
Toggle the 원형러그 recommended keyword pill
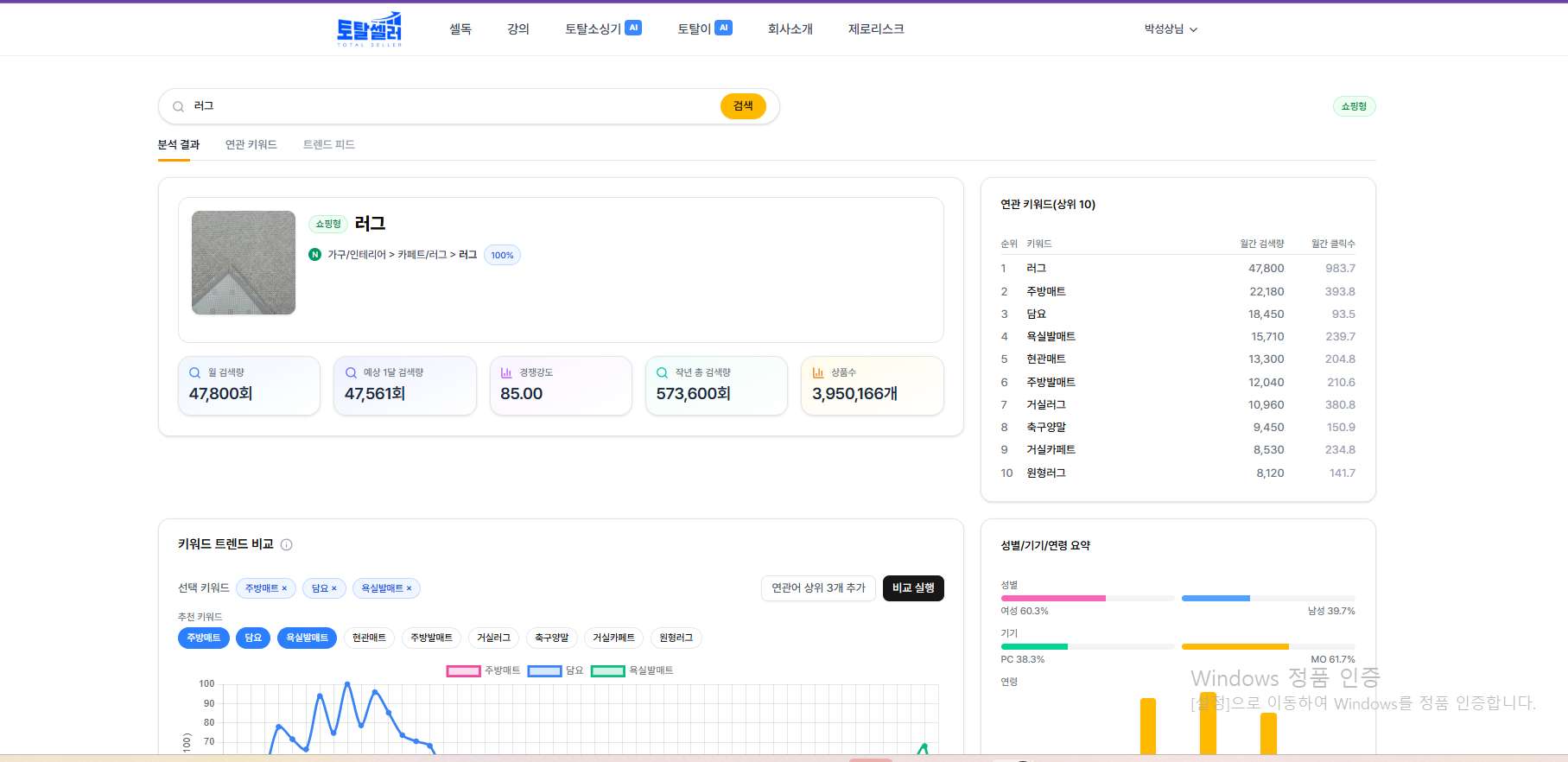(676, 638)
